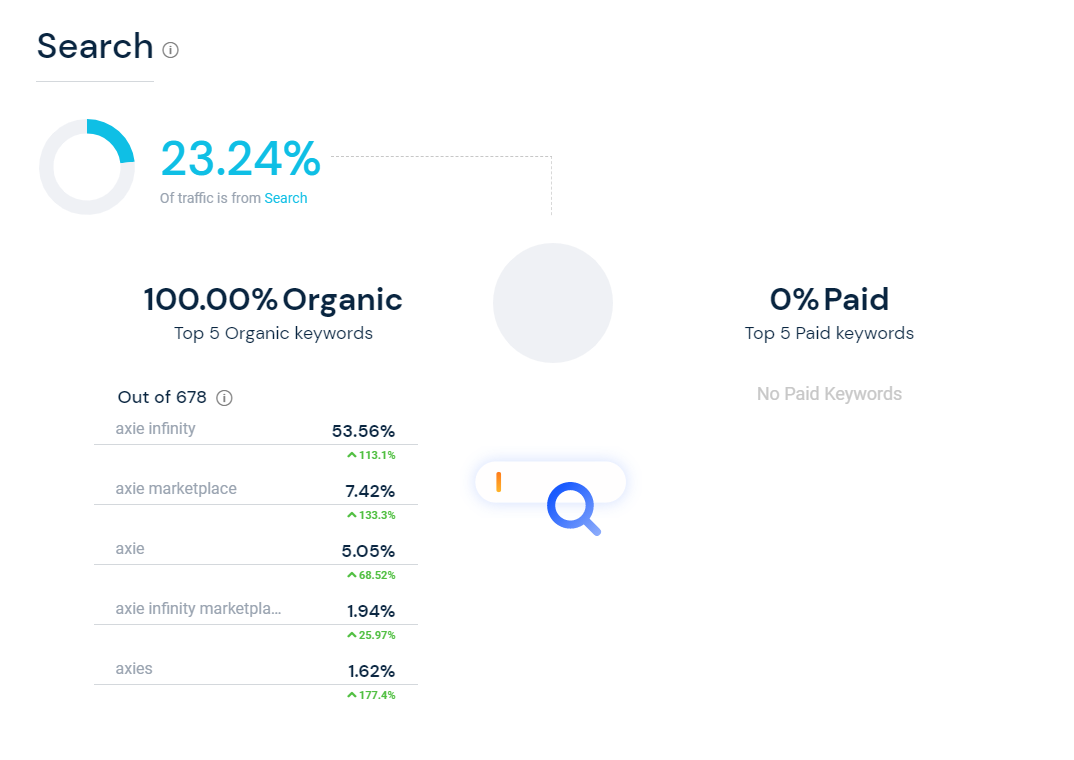
Task: Open the blue Search link
Action: point(286,198)
